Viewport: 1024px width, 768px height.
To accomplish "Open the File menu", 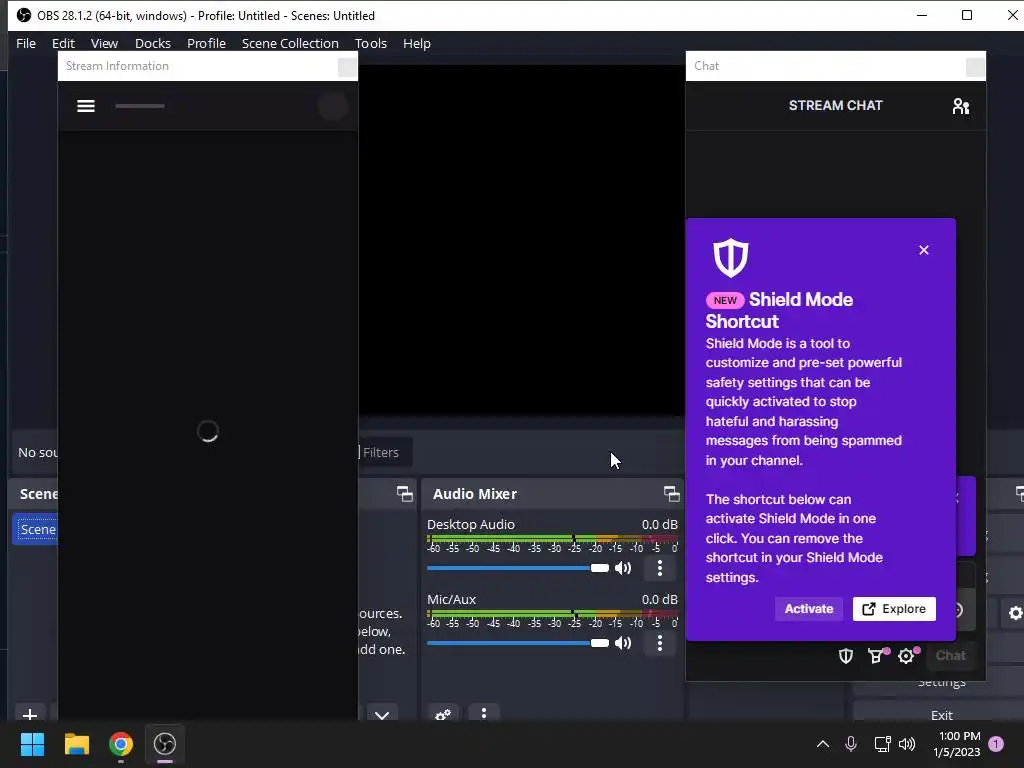I will coord(26,43).
